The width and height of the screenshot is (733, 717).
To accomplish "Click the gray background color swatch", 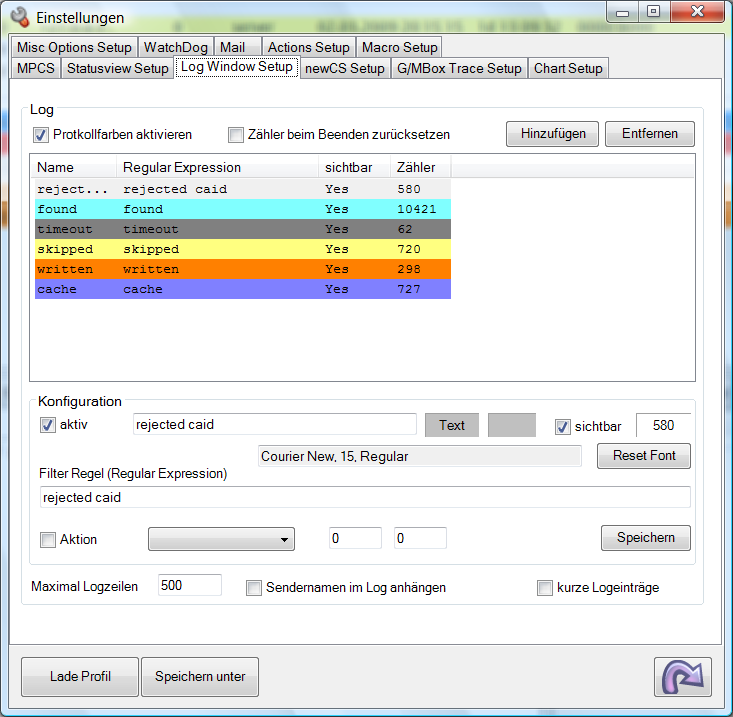I will click(512, 425).
